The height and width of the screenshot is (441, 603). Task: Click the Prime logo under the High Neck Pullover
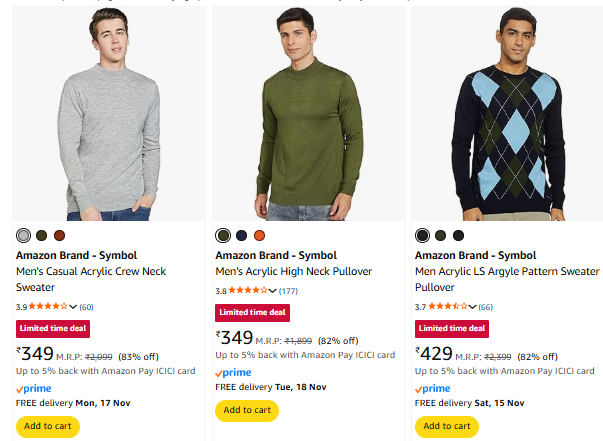(234, 373)
